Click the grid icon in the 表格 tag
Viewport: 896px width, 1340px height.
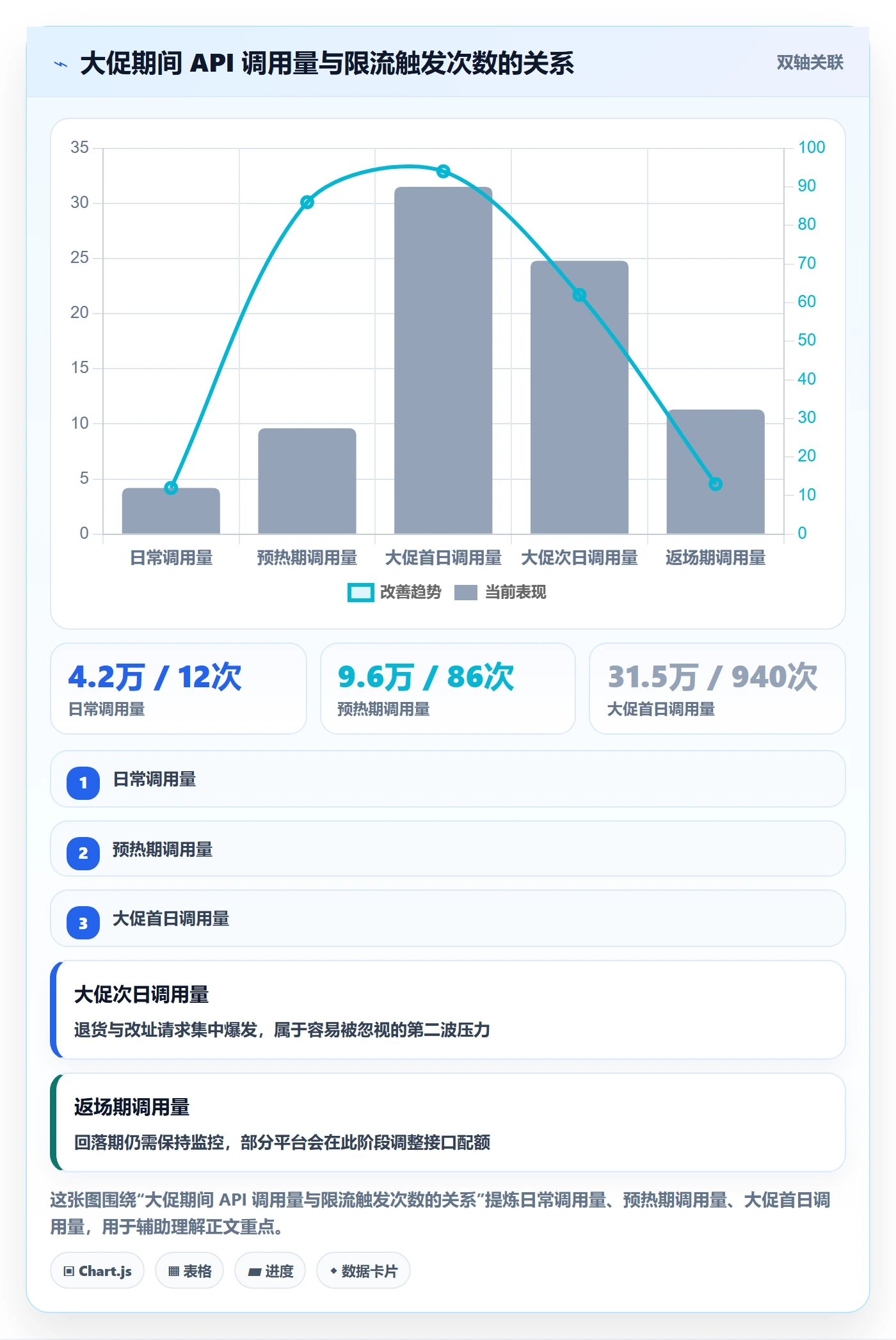(x=173, y=1272)
